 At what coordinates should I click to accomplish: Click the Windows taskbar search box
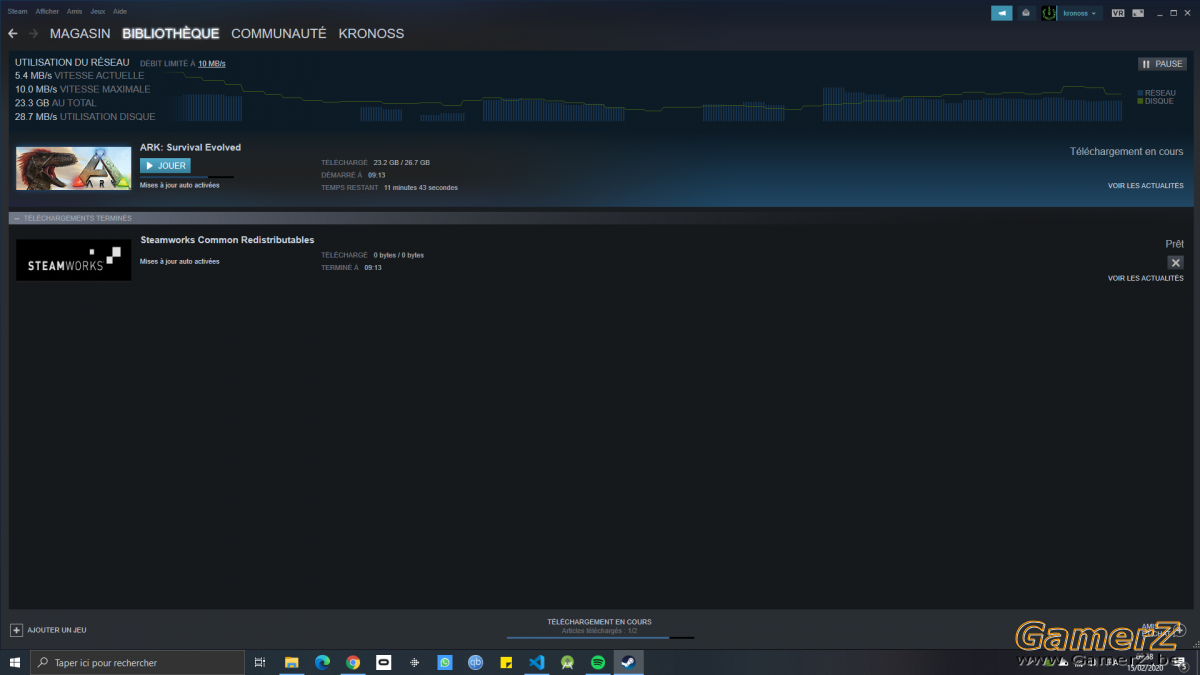pos(138,662)
